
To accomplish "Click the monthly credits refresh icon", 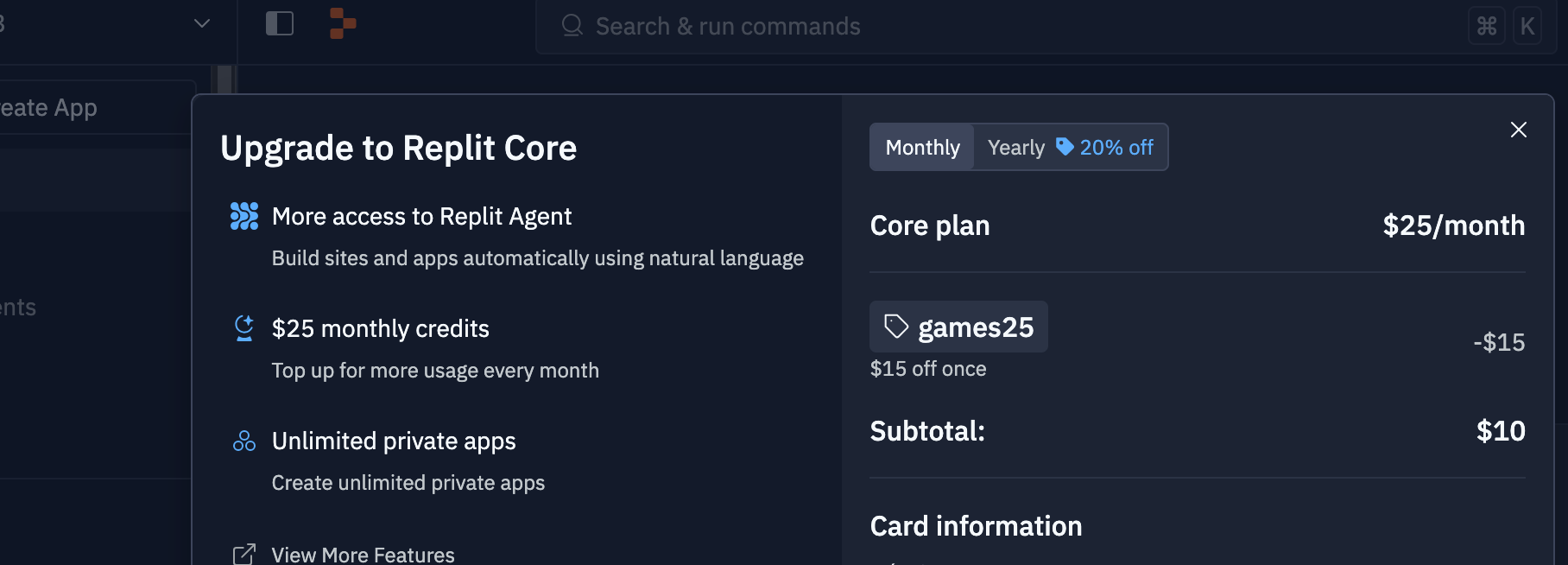I will [244, 328].
